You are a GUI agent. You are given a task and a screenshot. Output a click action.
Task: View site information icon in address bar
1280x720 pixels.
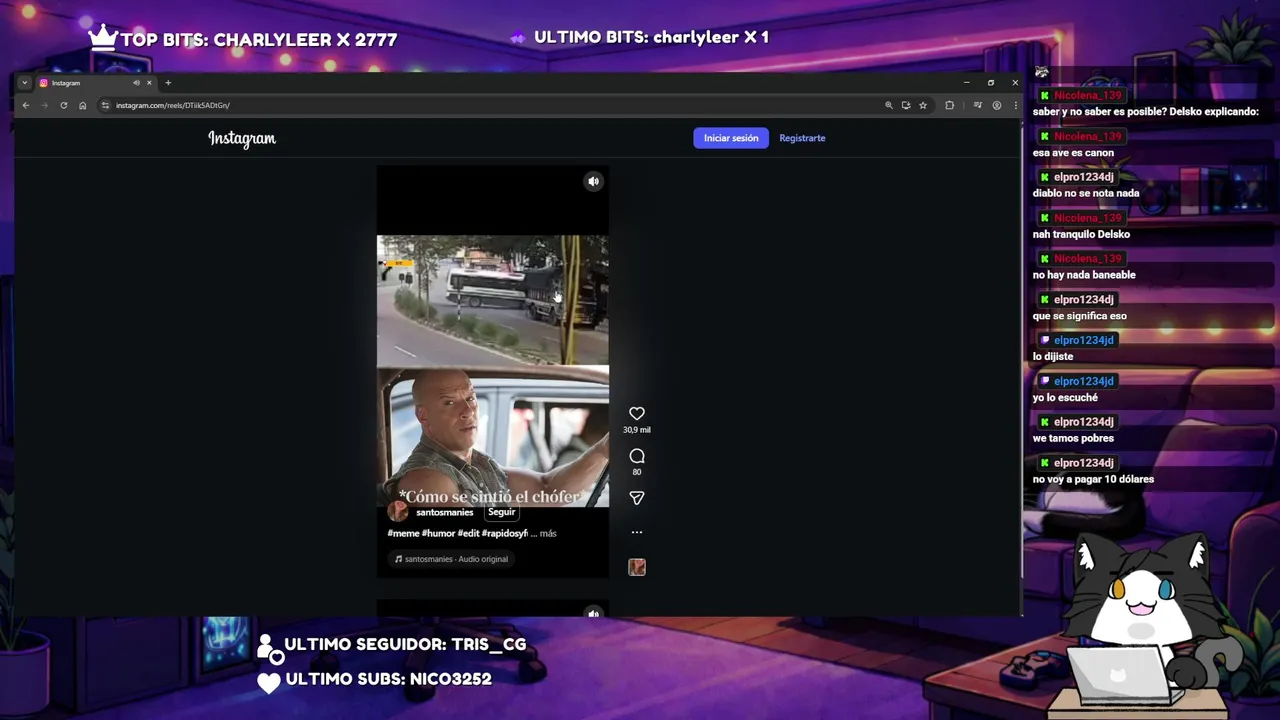pyautogui.click(x=105, y=105)
